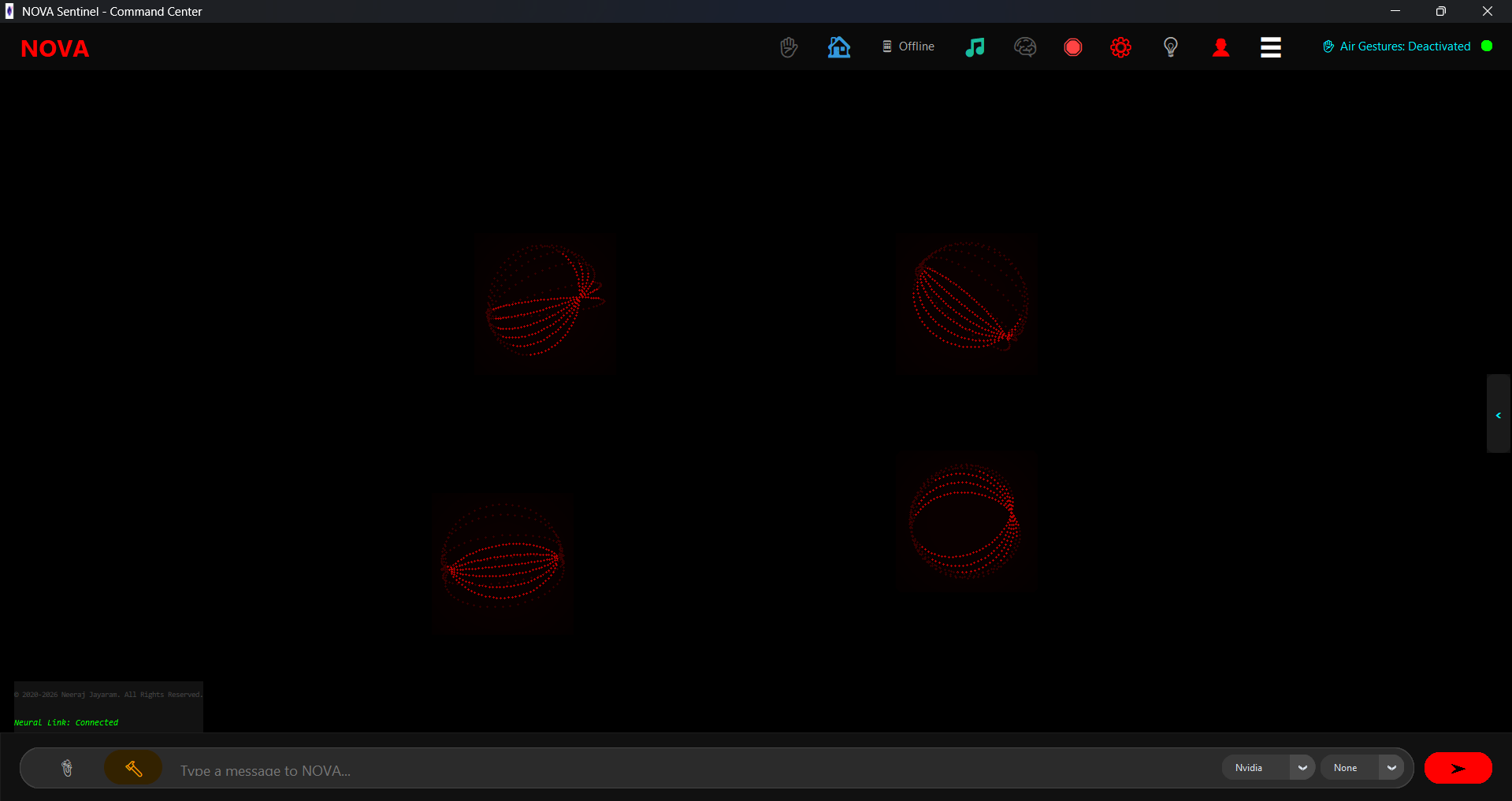The image size is (1512, 801).
Task: Click the red record circle icon
Action: [1073, 47]
